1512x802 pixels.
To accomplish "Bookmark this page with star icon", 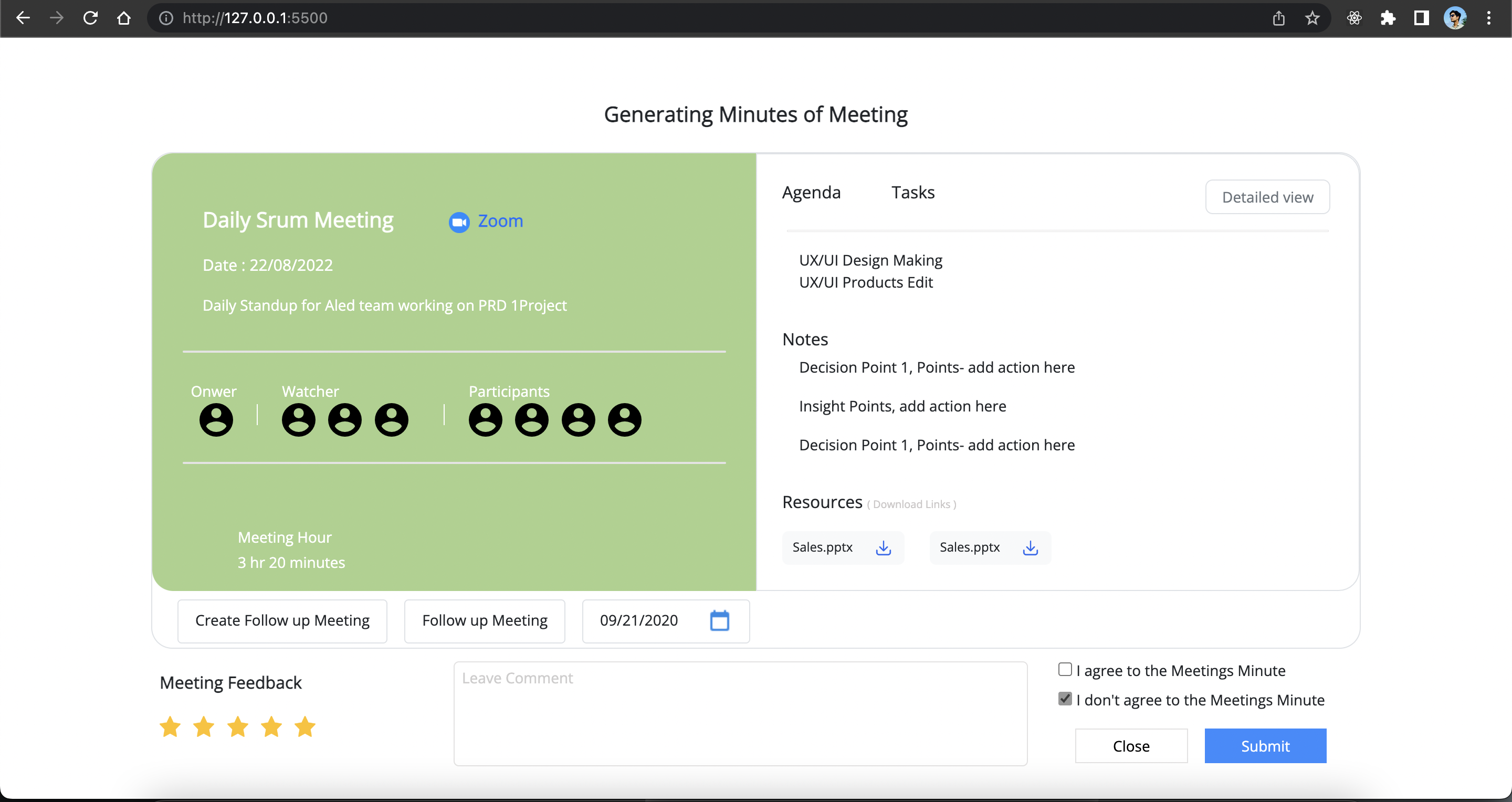I will click(1312, 18).
